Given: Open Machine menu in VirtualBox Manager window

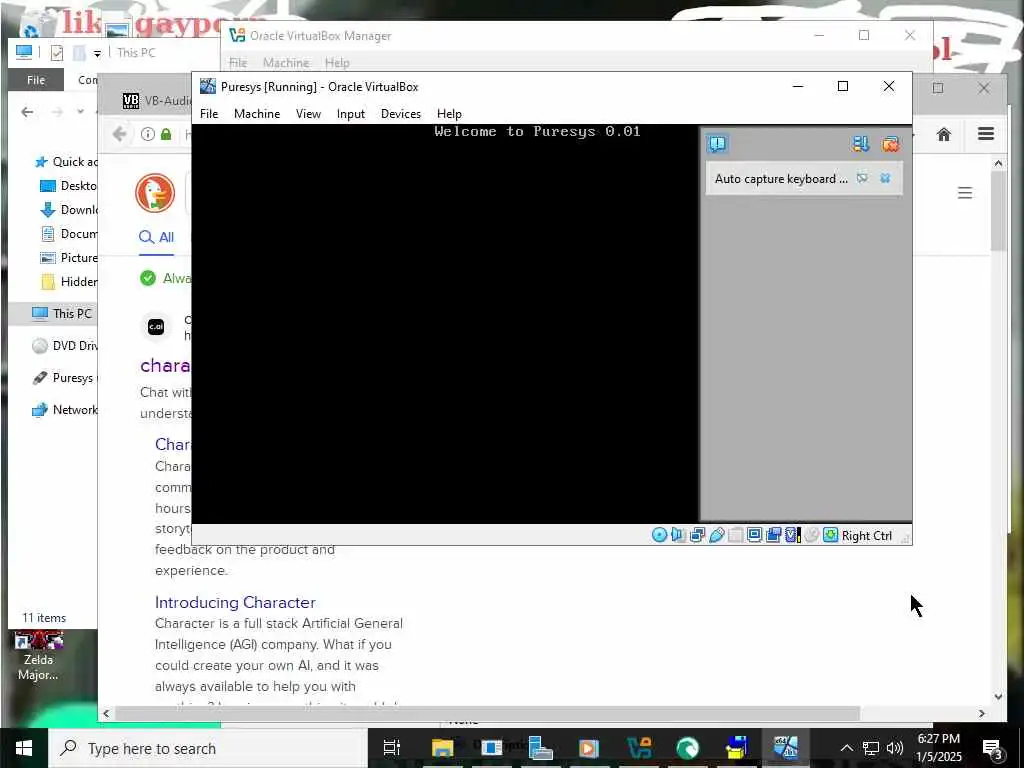Looking at the screenshot, I should tap(286, 63).
